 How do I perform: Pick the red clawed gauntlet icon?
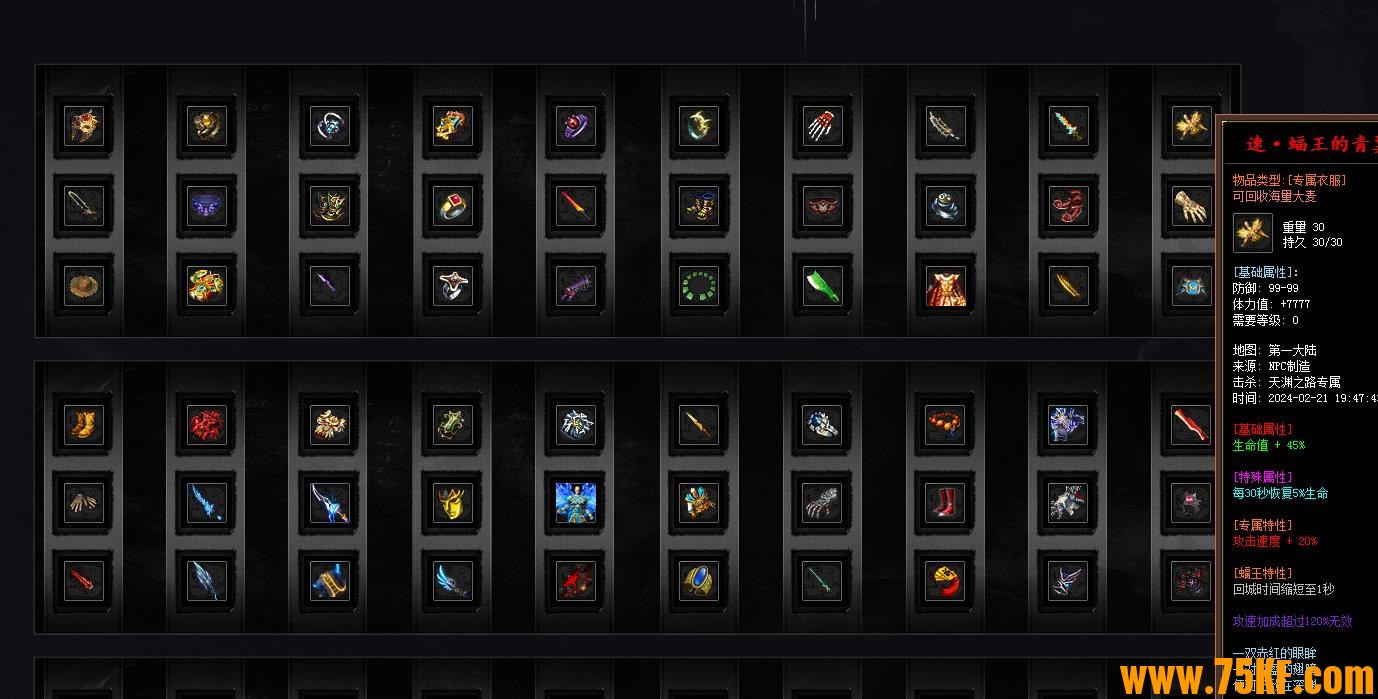(822, 126)
